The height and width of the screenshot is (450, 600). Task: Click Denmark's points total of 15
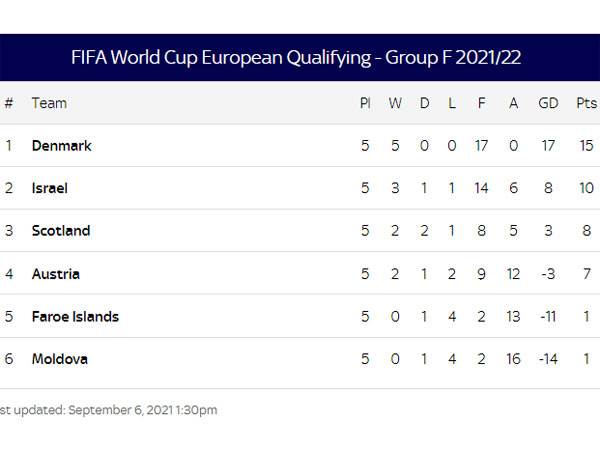[x=586, y=146]
